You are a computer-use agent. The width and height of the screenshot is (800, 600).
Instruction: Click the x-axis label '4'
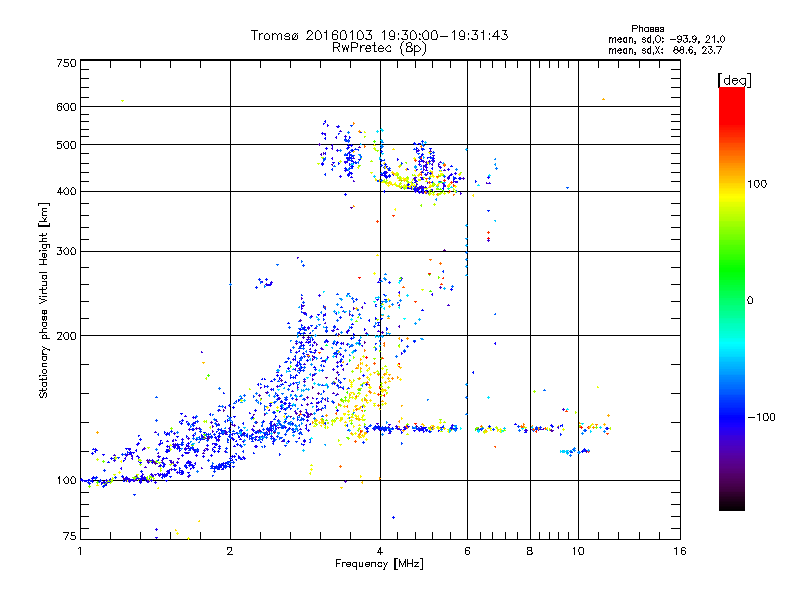(380, 551)
